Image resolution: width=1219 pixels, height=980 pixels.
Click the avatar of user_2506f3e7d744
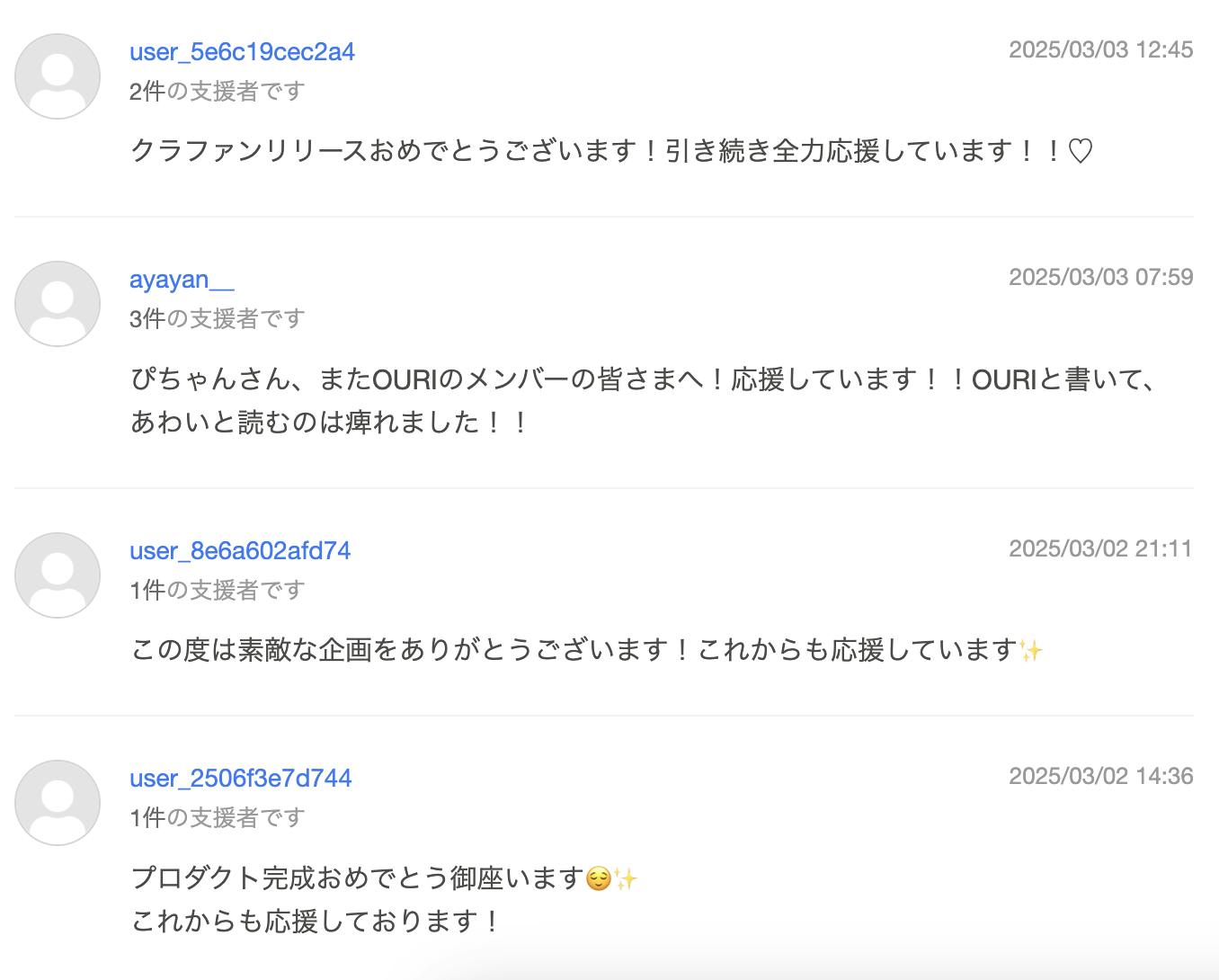tap(58, 803)
